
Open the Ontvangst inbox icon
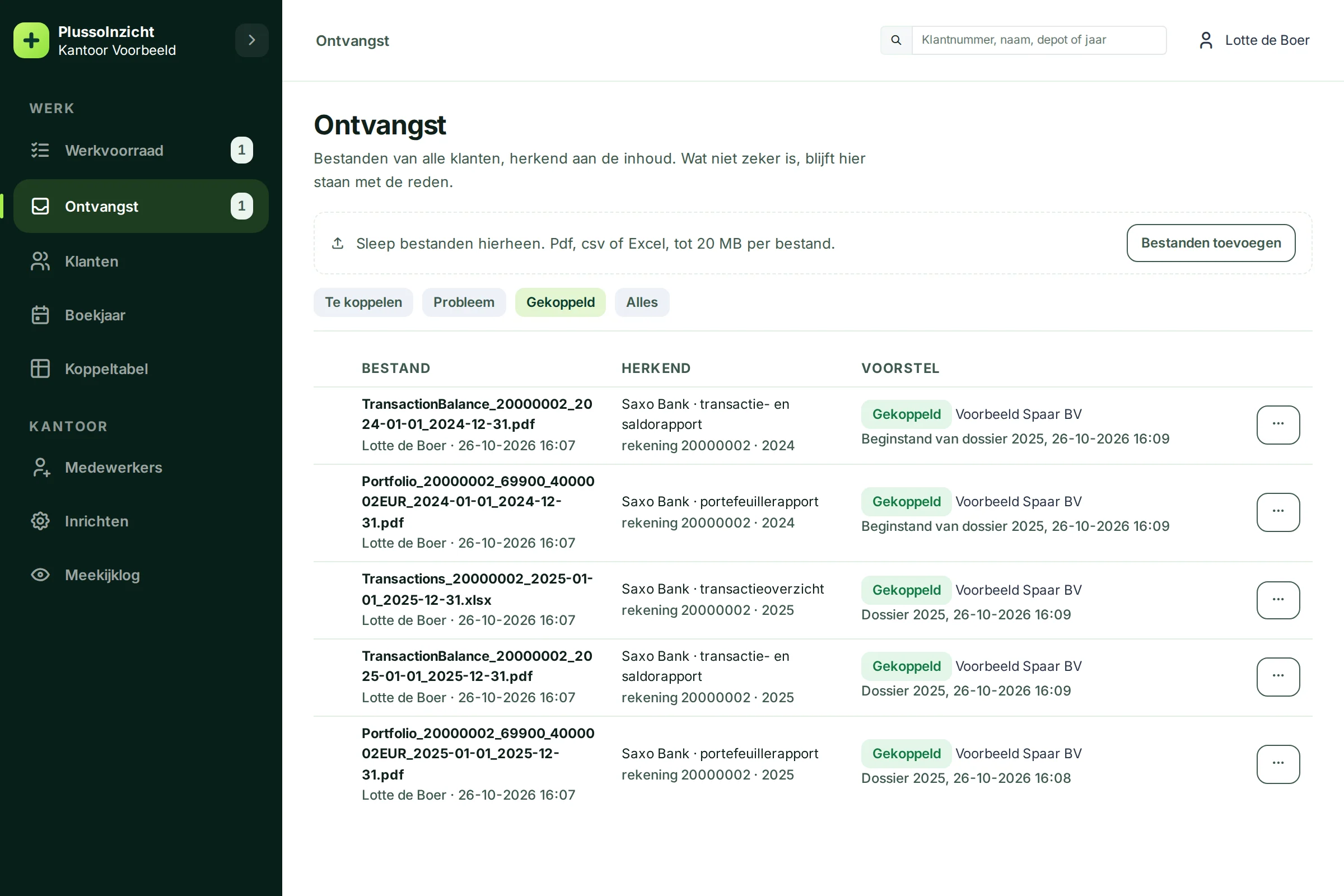[x=40, y=206]
